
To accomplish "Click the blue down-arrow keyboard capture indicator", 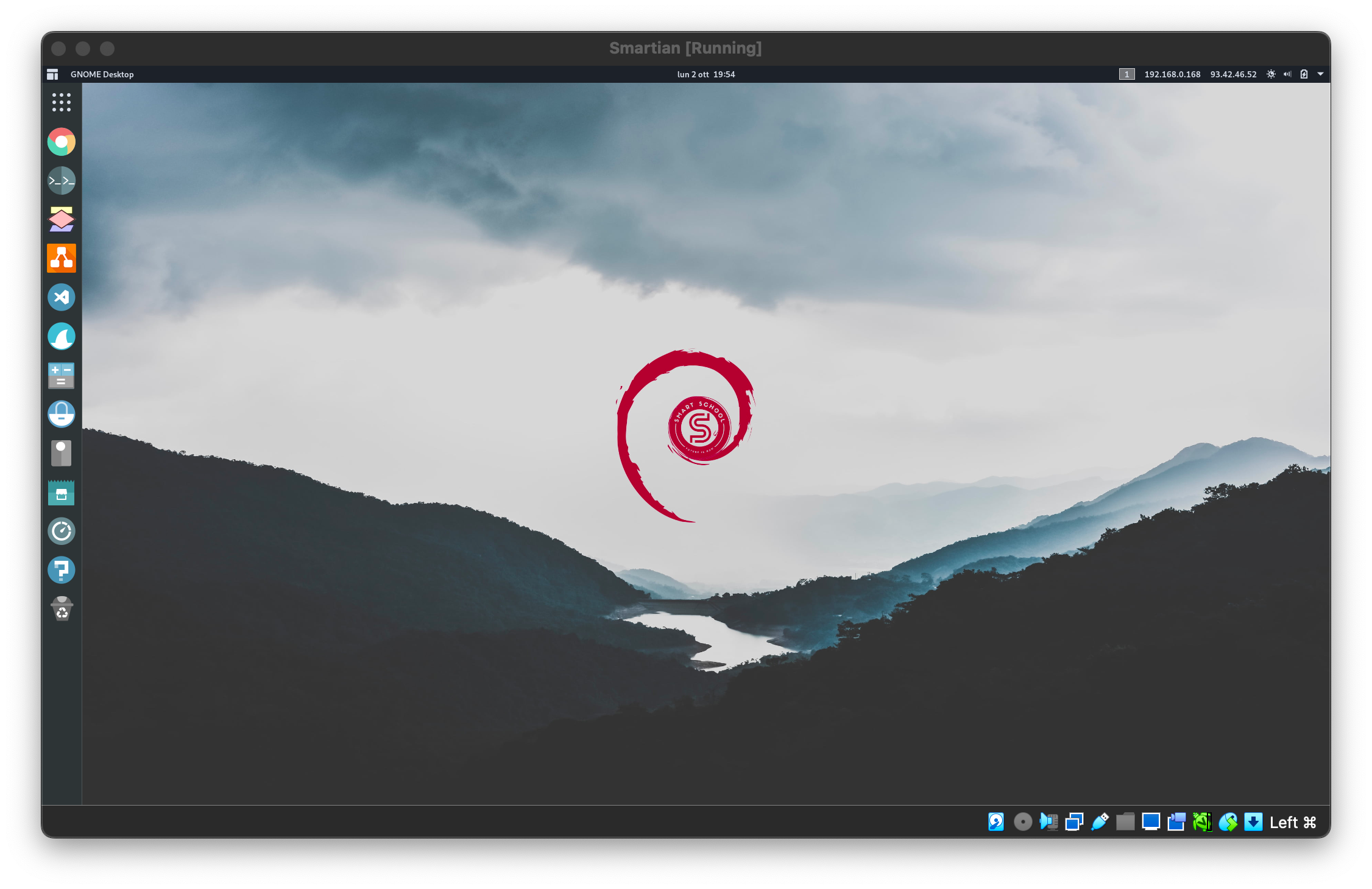I will tap(1253, 822).
